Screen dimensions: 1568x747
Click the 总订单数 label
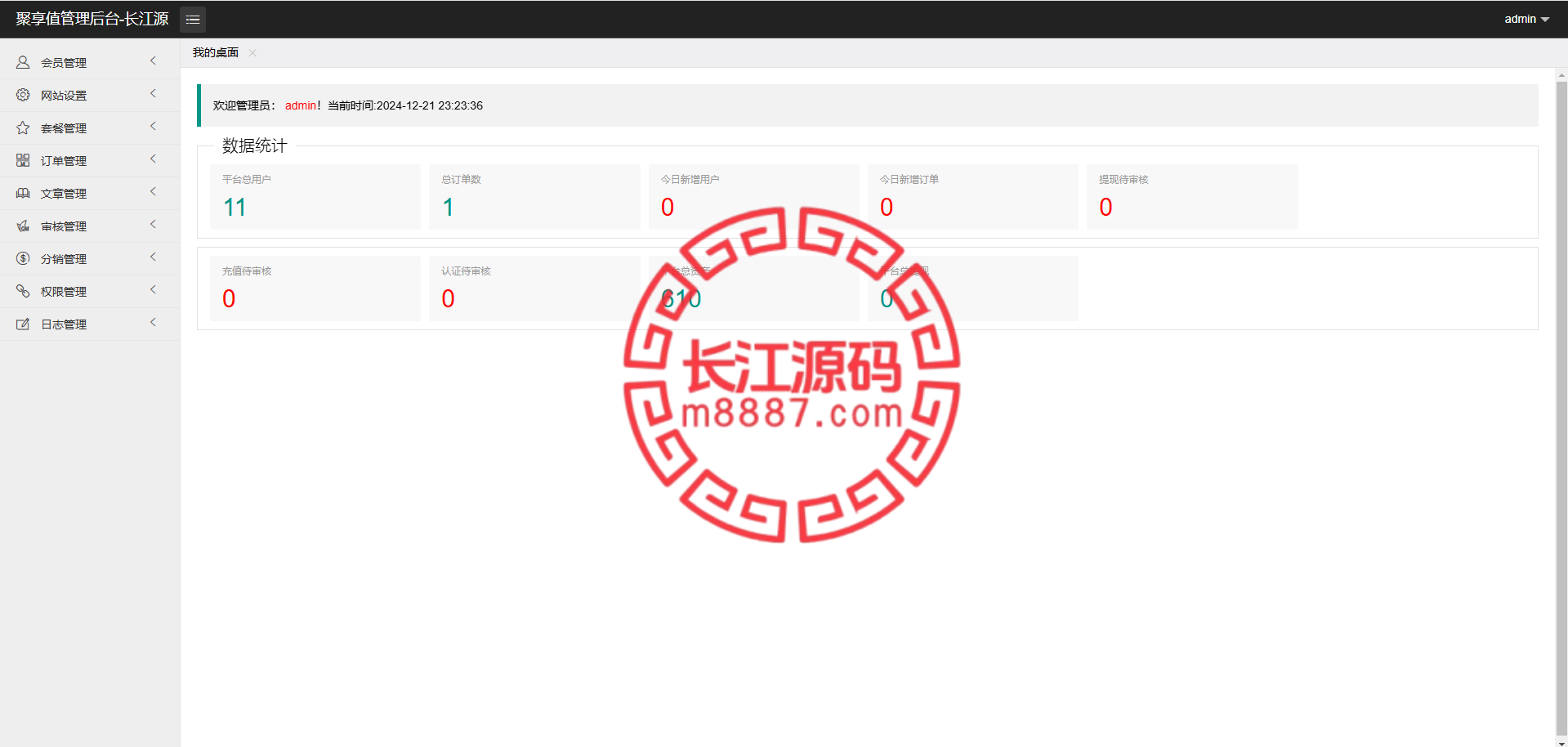461,179
